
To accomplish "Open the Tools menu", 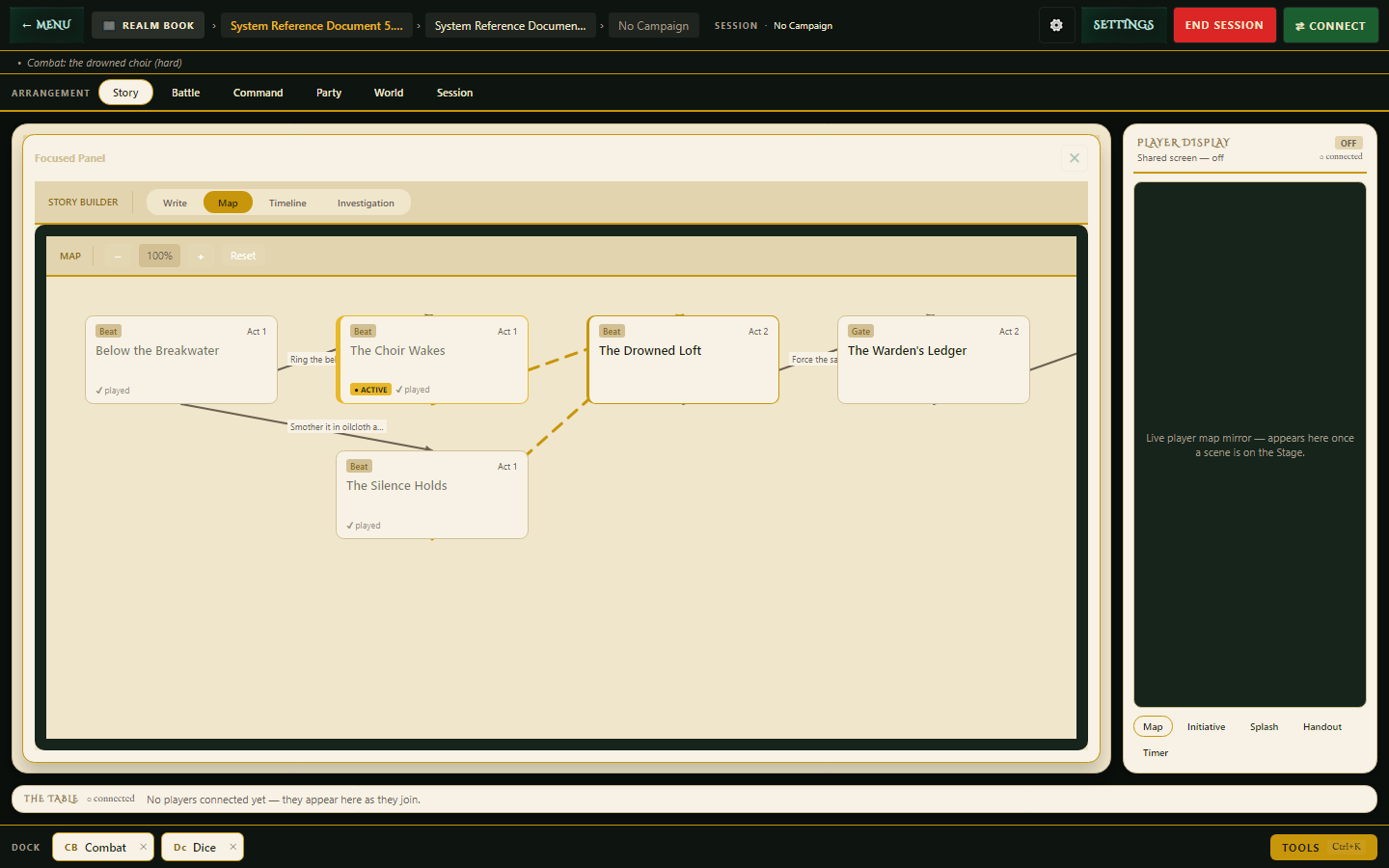I will (x=1323, y=847).
